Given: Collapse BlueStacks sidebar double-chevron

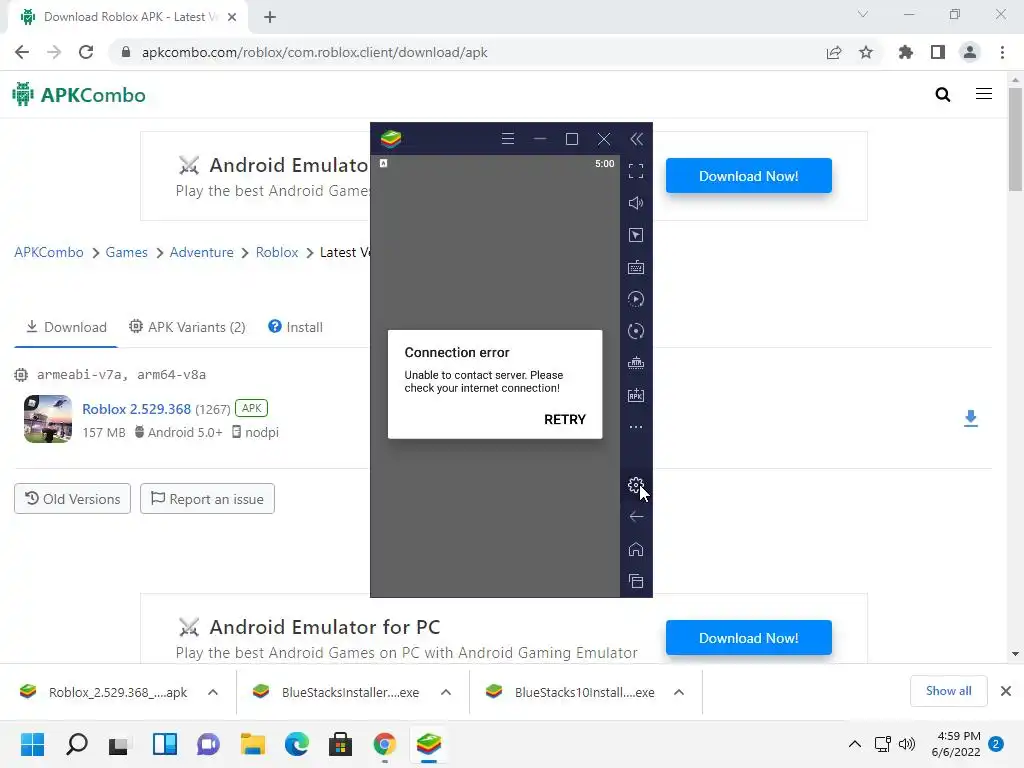Looking at the screenshot, I should coord(636,138).
